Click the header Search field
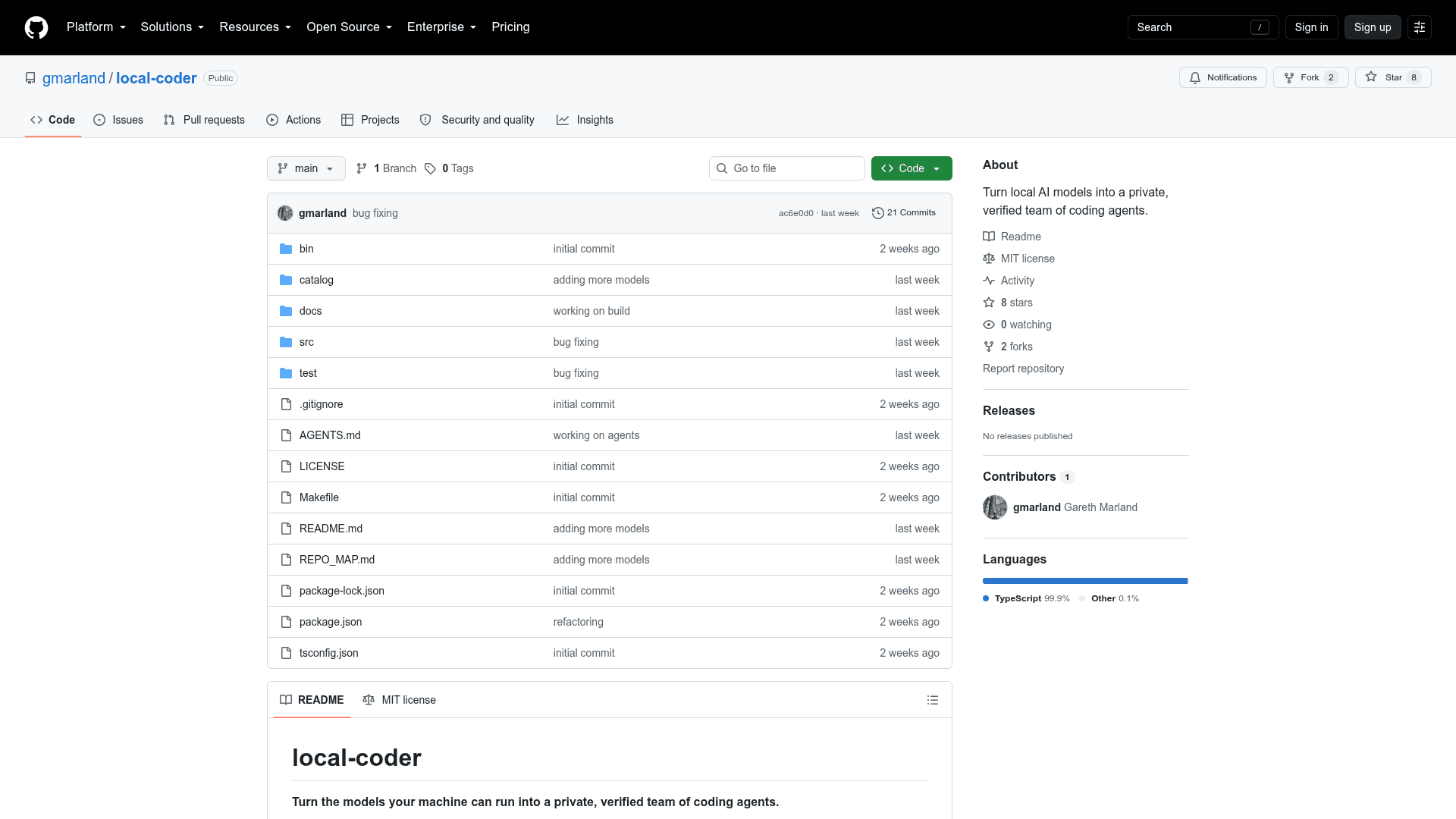 [1203, 27]
